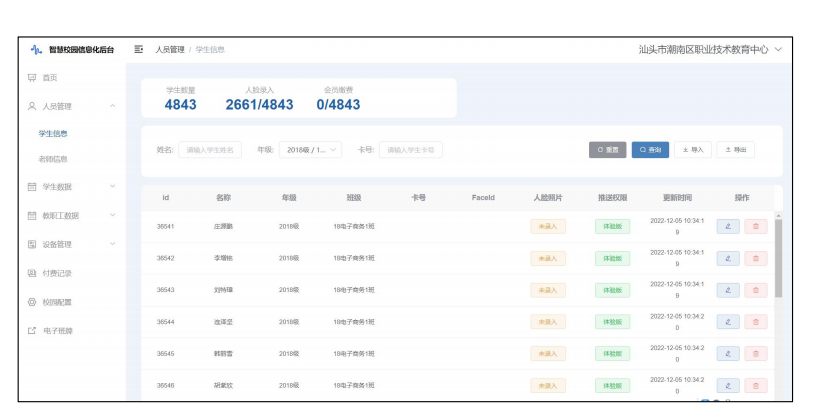This screenshot has width=816, height=414.
Task: Click edit icon for student id 36544
Action: (728, 322)
